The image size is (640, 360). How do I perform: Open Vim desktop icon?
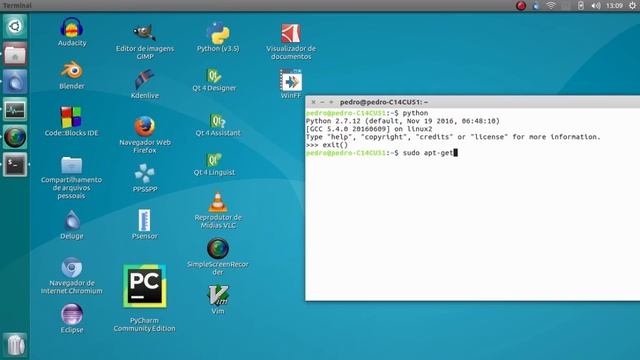[x=218, y=296]
